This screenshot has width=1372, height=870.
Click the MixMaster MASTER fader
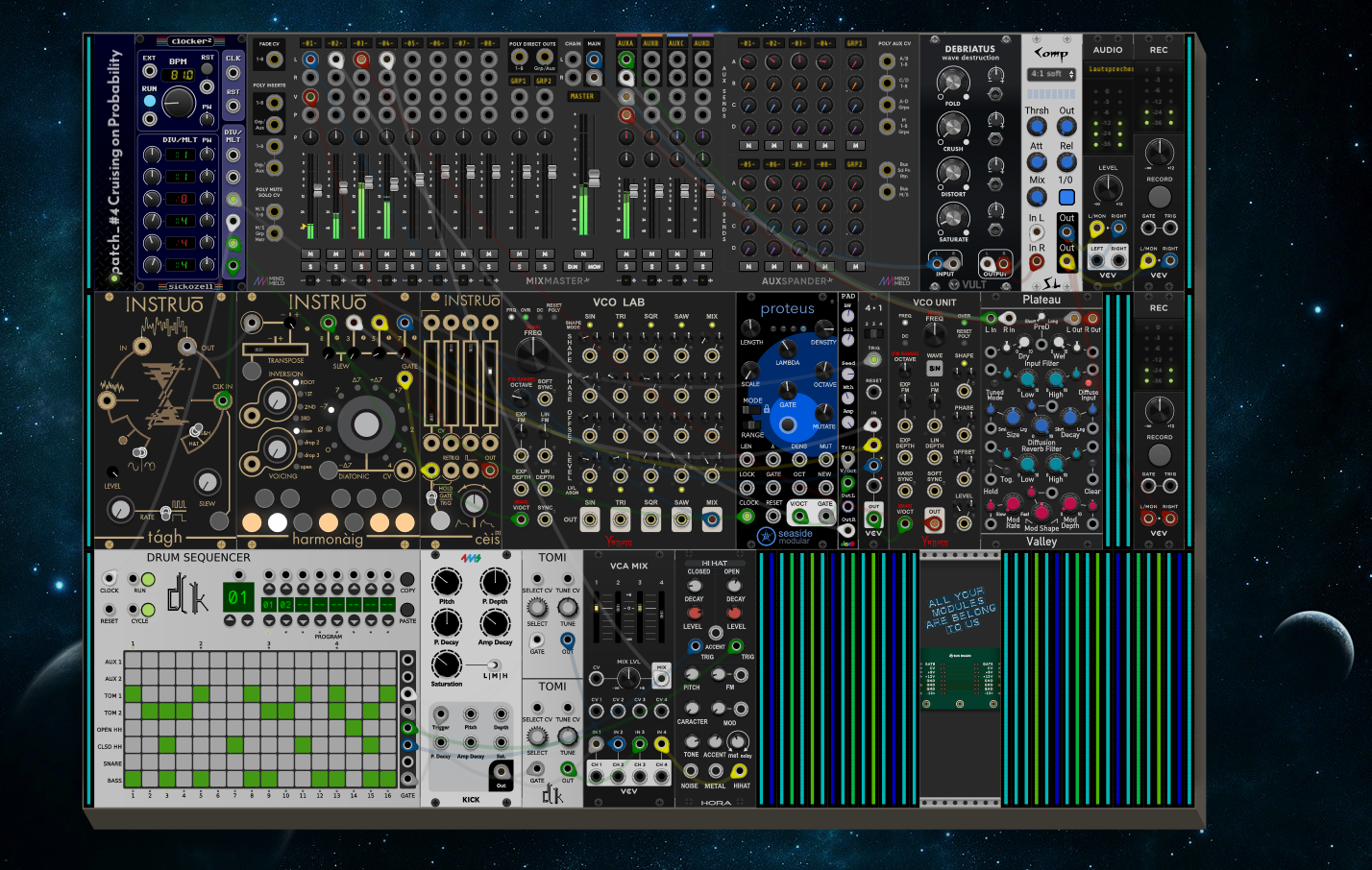click(x=594, y=179)
